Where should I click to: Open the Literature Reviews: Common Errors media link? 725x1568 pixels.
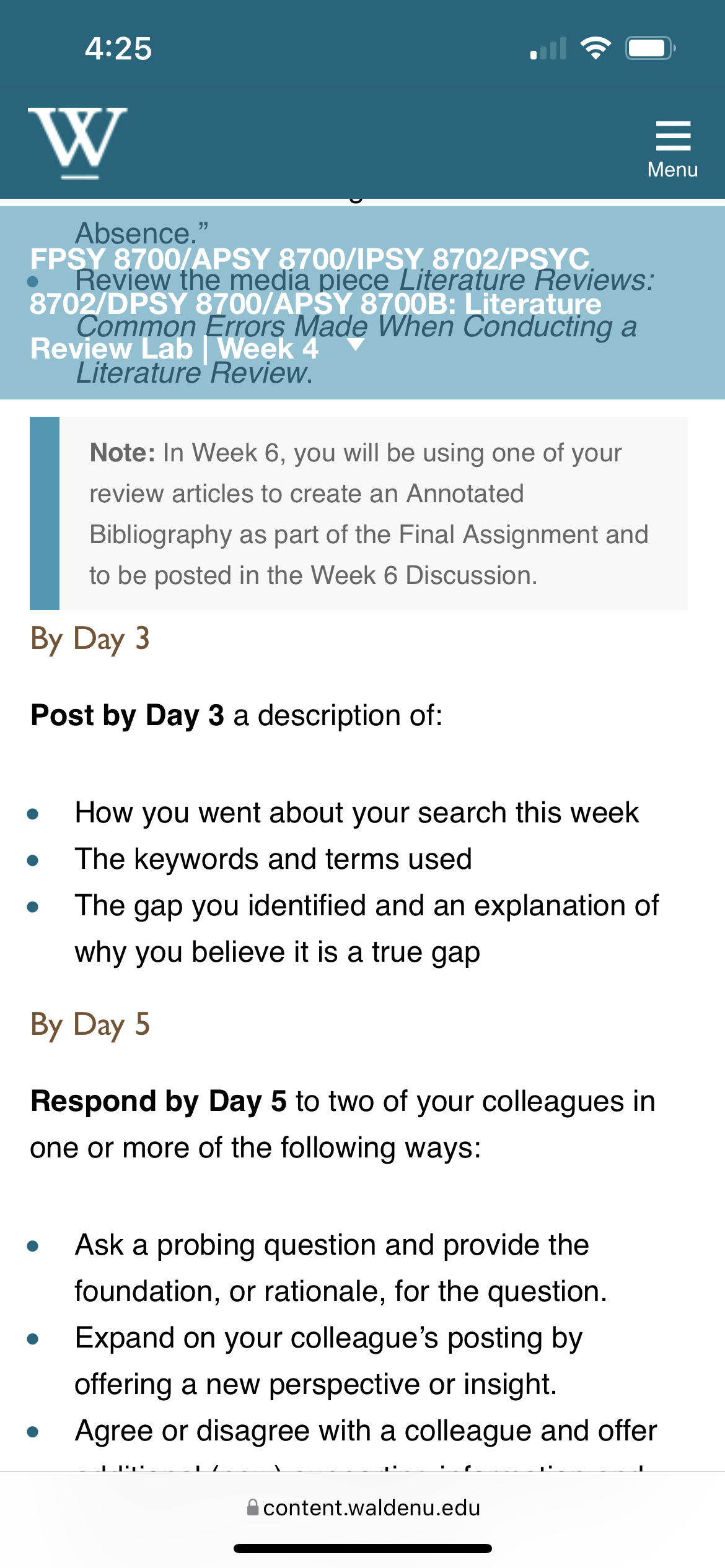click(365, 326)
